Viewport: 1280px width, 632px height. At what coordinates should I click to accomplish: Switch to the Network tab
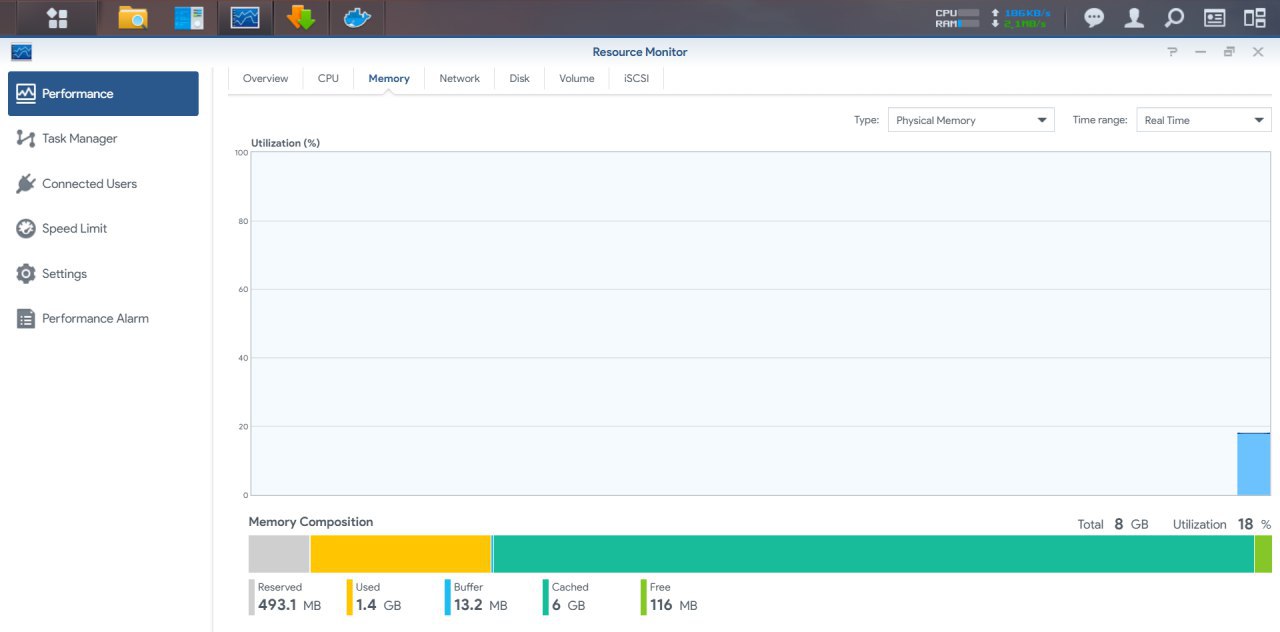click(459, 78)
